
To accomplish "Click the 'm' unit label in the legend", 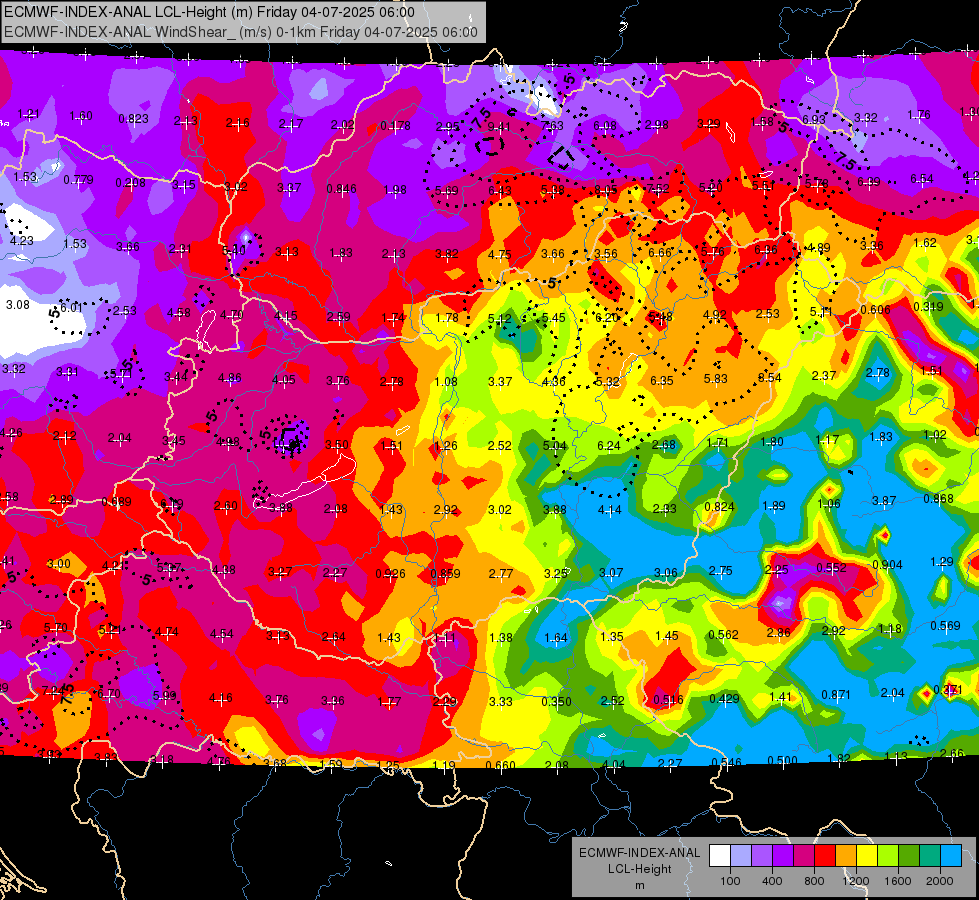I will 639,885.
